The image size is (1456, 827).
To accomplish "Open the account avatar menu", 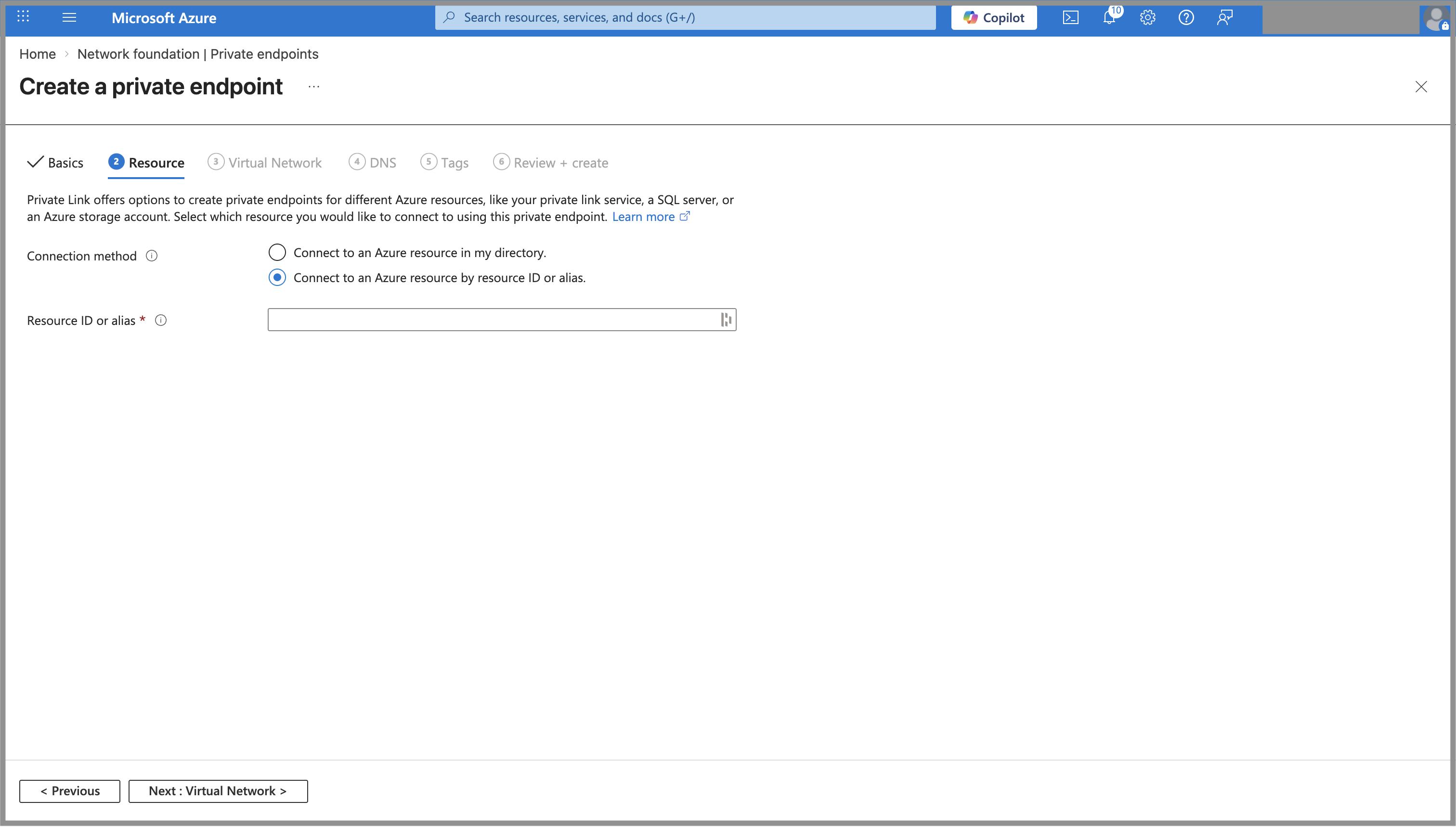I will point(1436,19).
